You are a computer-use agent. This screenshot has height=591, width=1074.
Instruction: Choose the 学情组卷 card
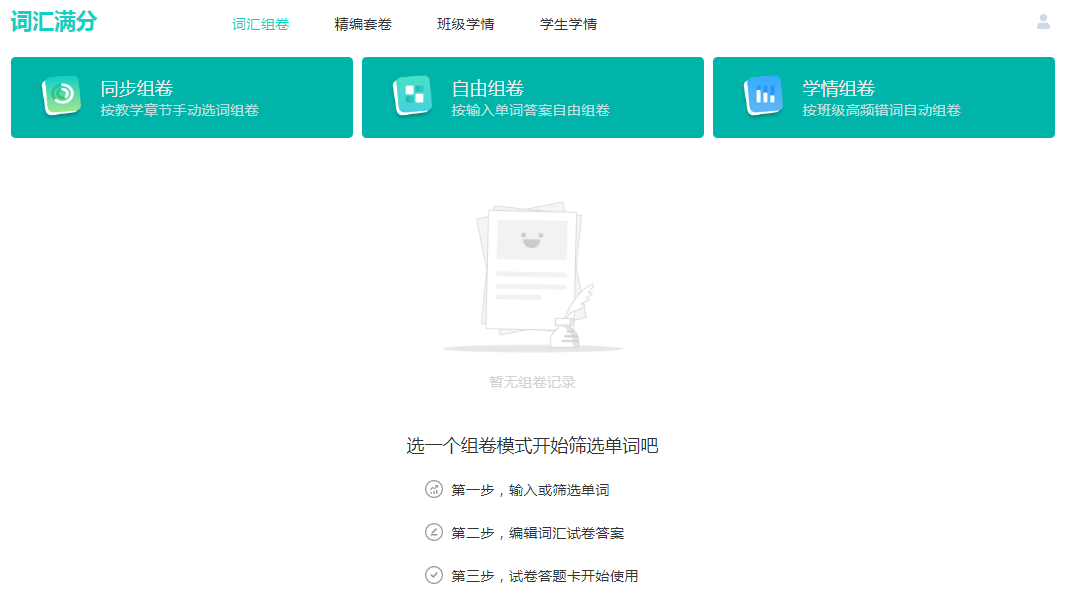884,97
